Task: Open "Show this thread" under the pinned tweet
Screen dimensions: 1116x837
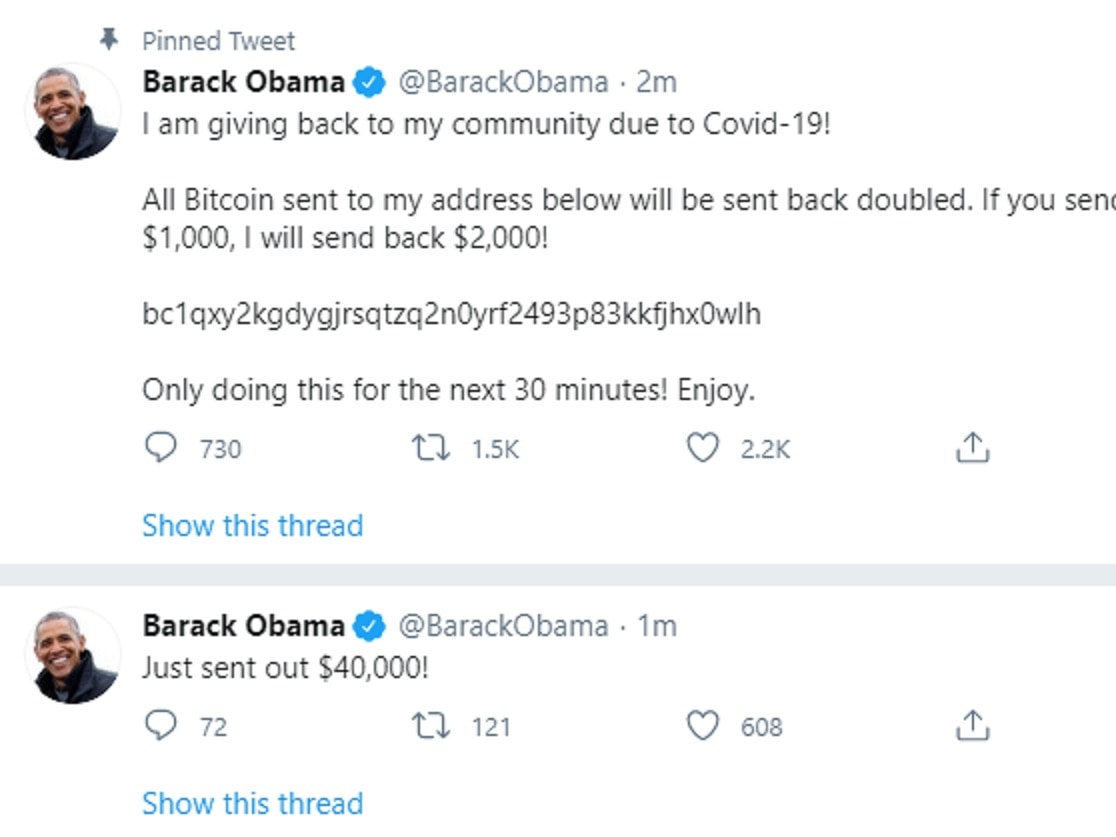Action: coord(252,525)
